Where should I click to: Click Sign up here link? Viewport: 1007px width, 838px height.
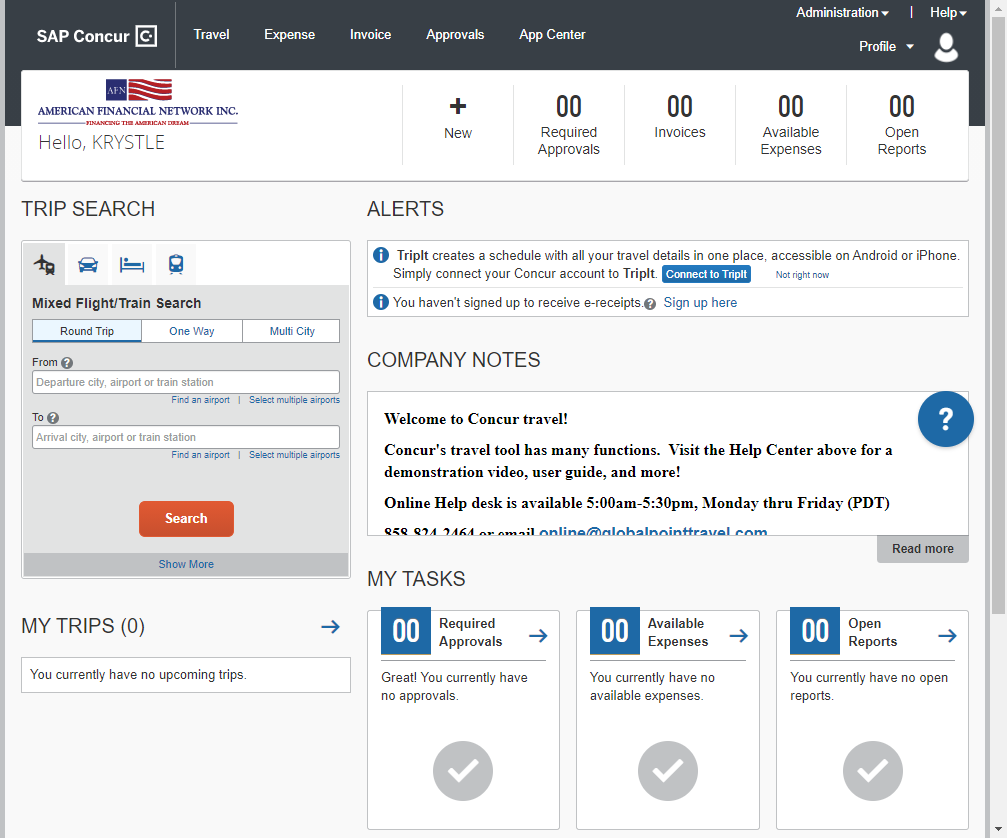point(700,302)
